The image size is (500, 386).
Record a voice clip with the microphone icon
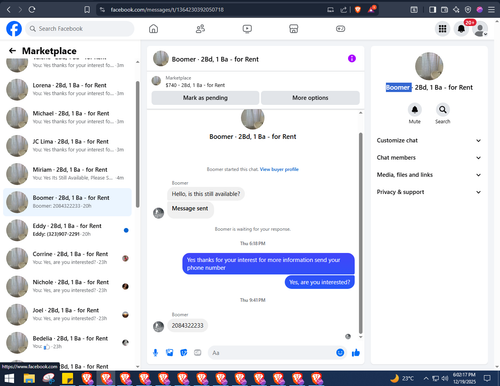click(155, 353)
